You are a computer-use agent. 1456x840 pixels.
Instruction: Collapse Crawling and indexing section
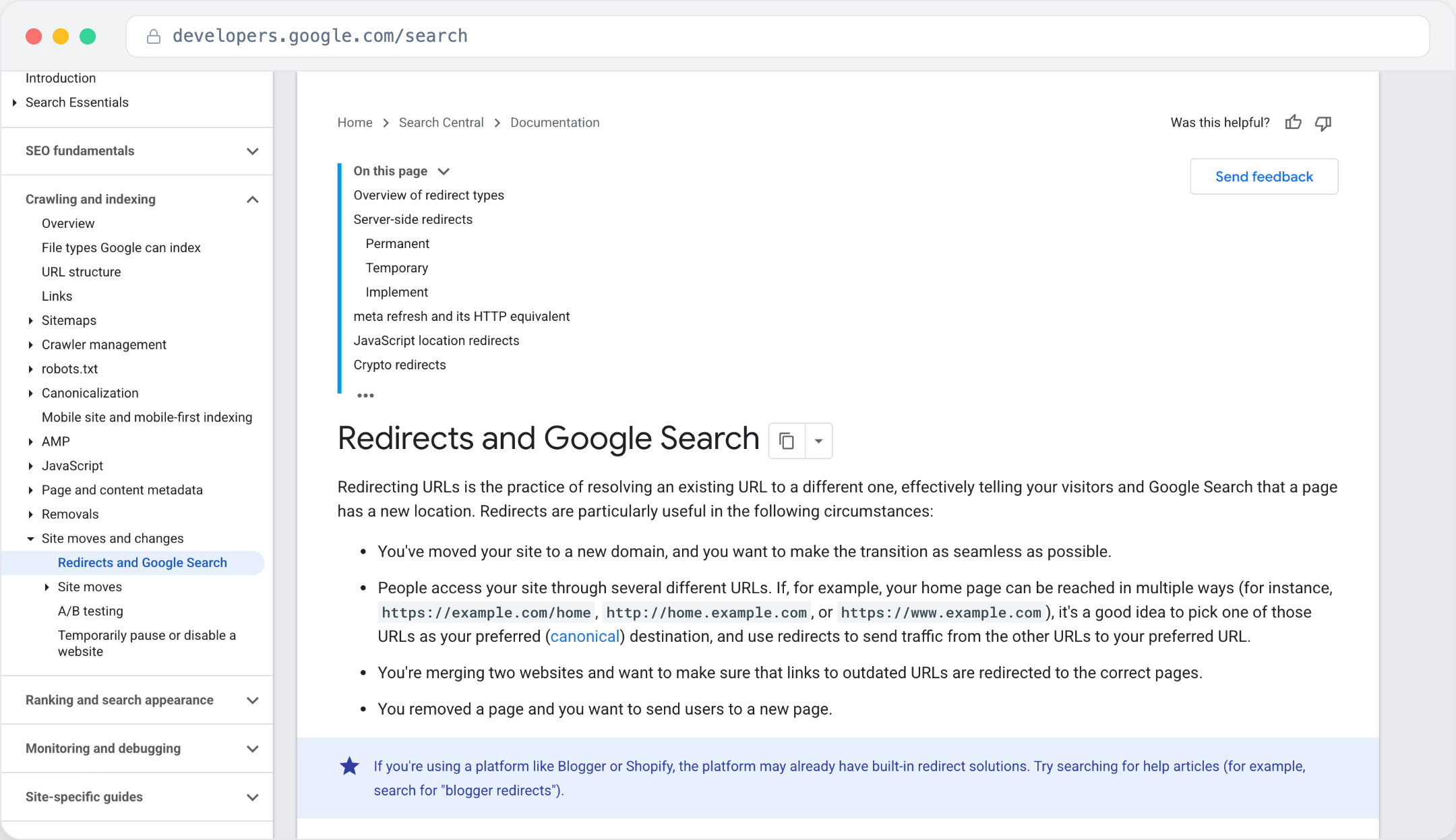(253, 200)
